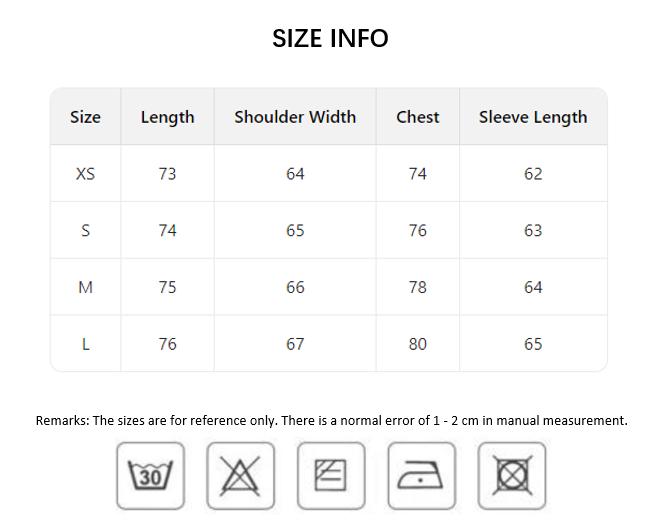The width and height of the screenshot is (671, 529).
Task: Click the M size row label
Action: [86, 287]
